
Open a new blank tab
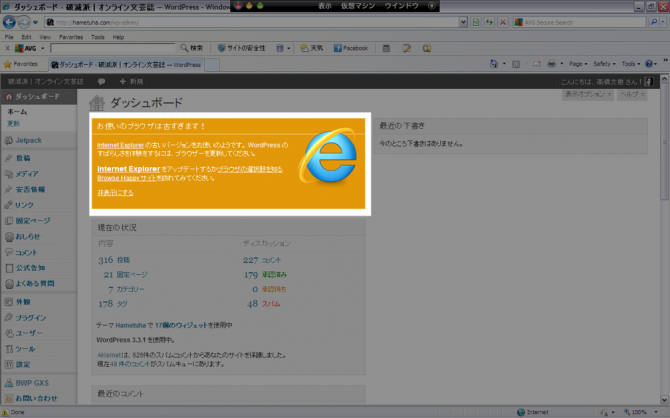pyautogui.click(x=212, y=65)
